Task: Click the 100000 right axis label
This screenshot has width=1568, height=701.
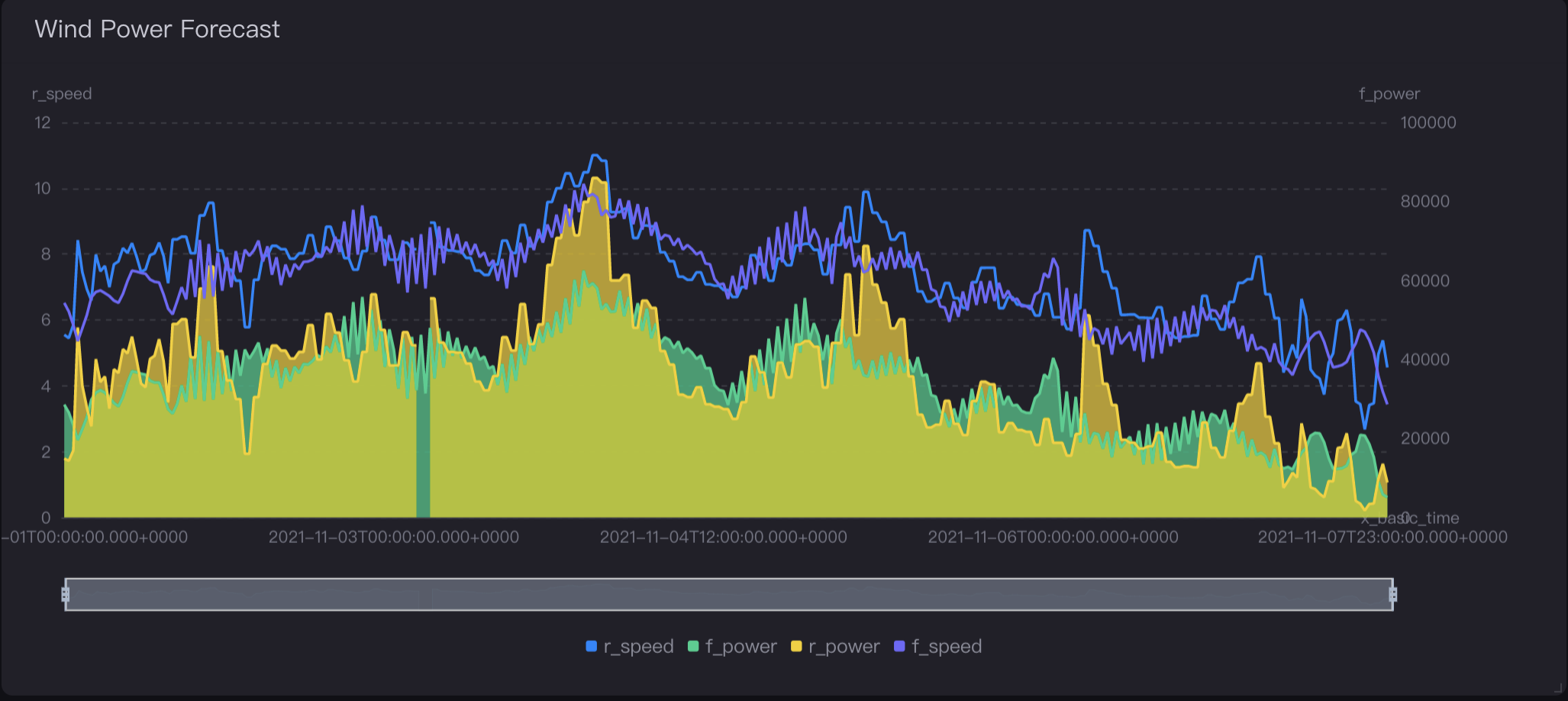Action: [1428, 123]
